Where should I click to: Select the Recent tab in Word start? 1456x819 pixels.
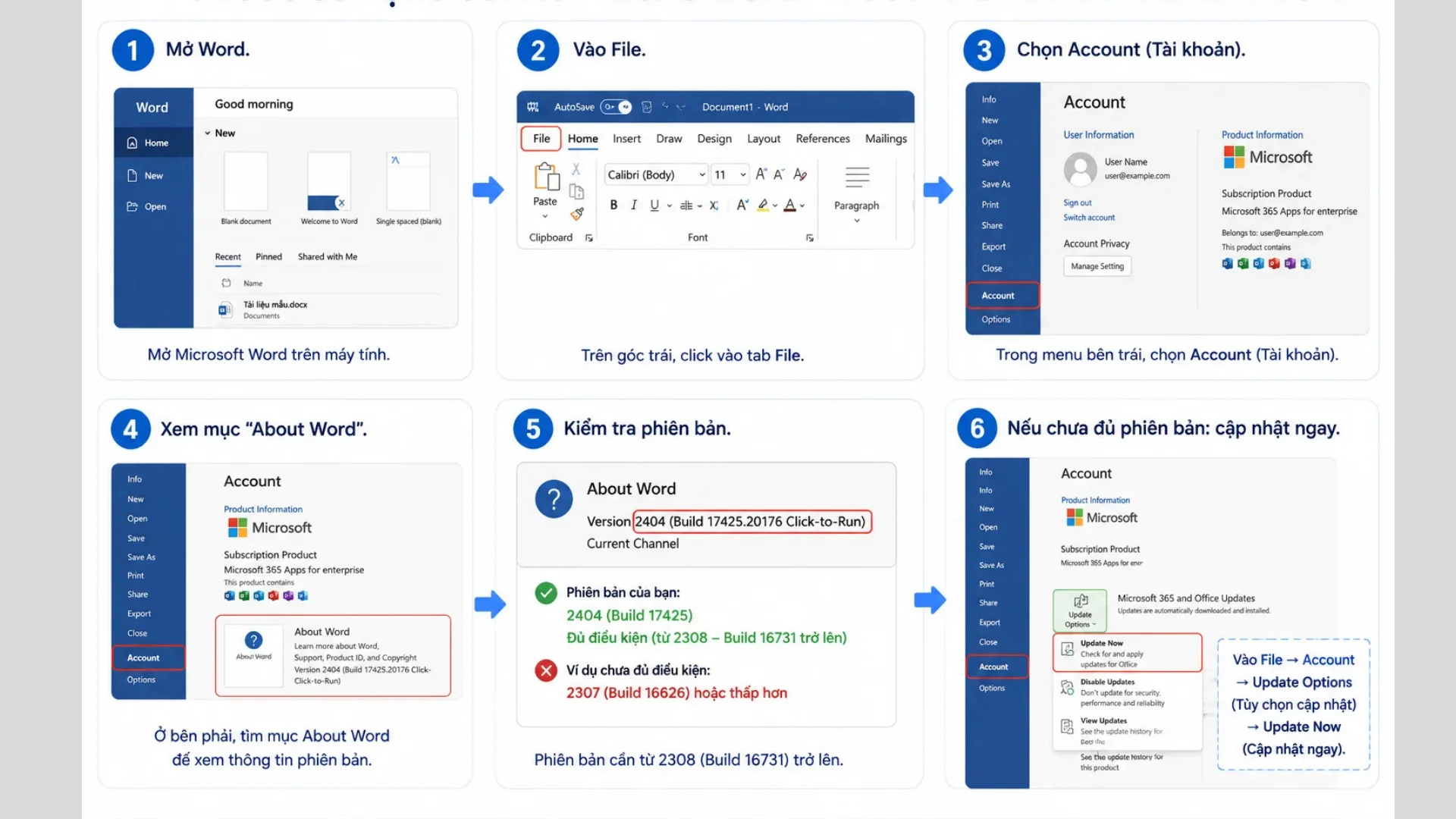[x=227, y=257]
